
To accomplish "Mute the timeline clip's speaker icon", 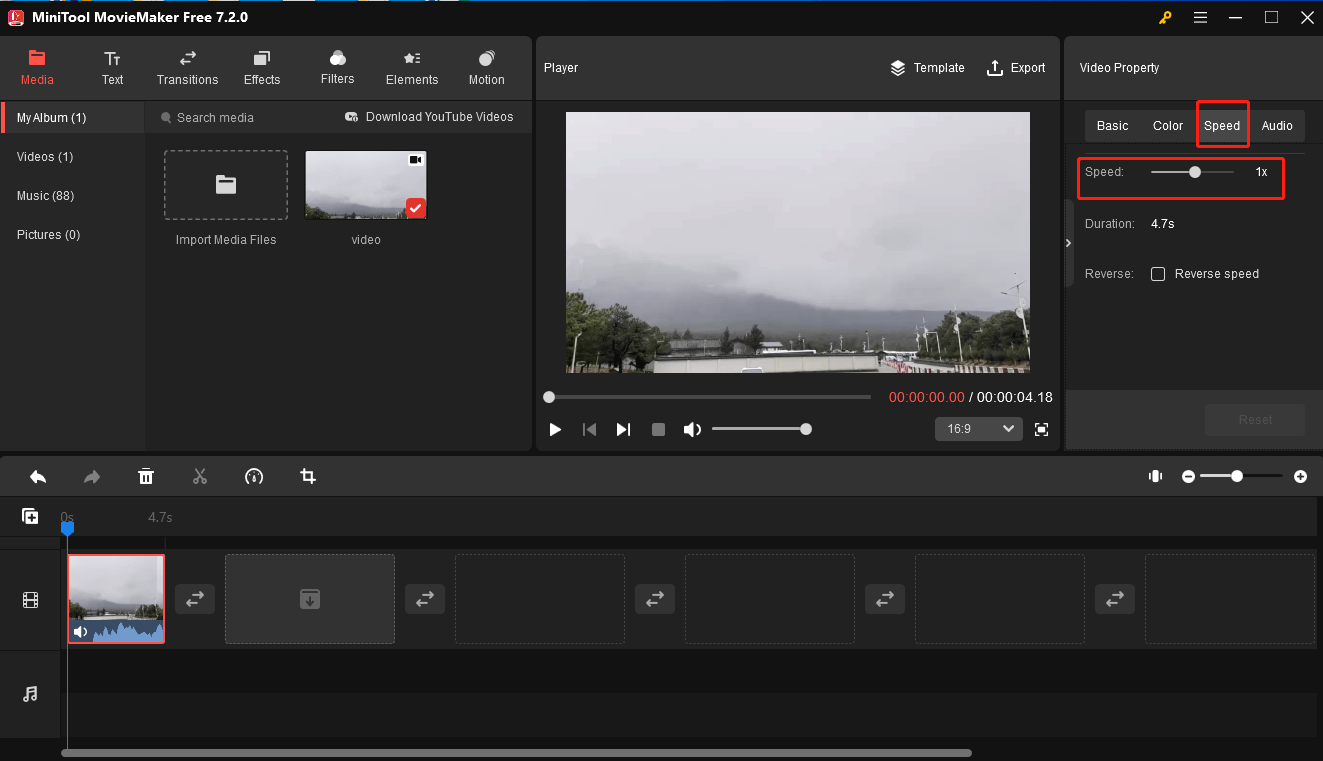I will [80, 632].
